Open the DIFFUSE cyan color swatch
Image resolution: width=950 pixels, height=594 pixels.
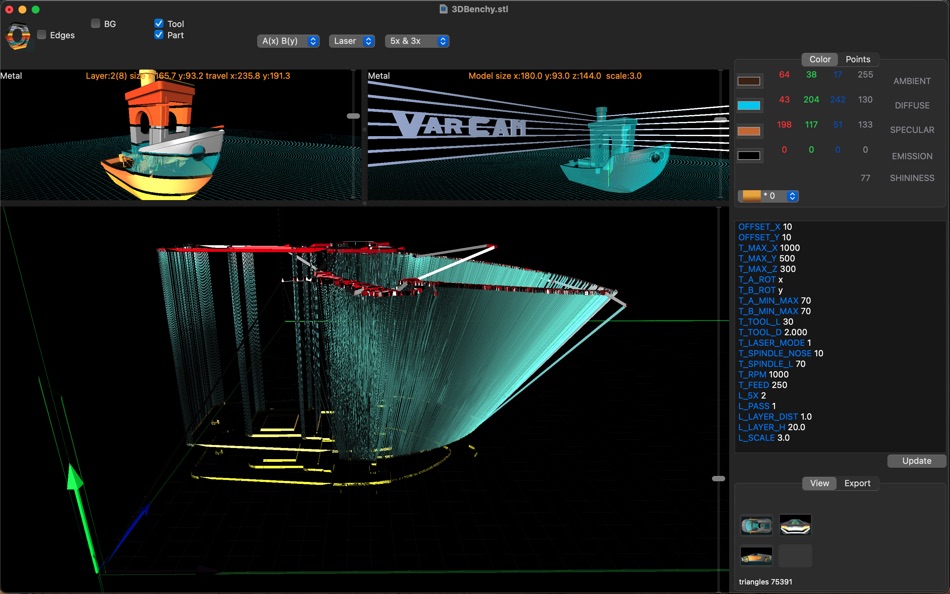coord(749,105)
